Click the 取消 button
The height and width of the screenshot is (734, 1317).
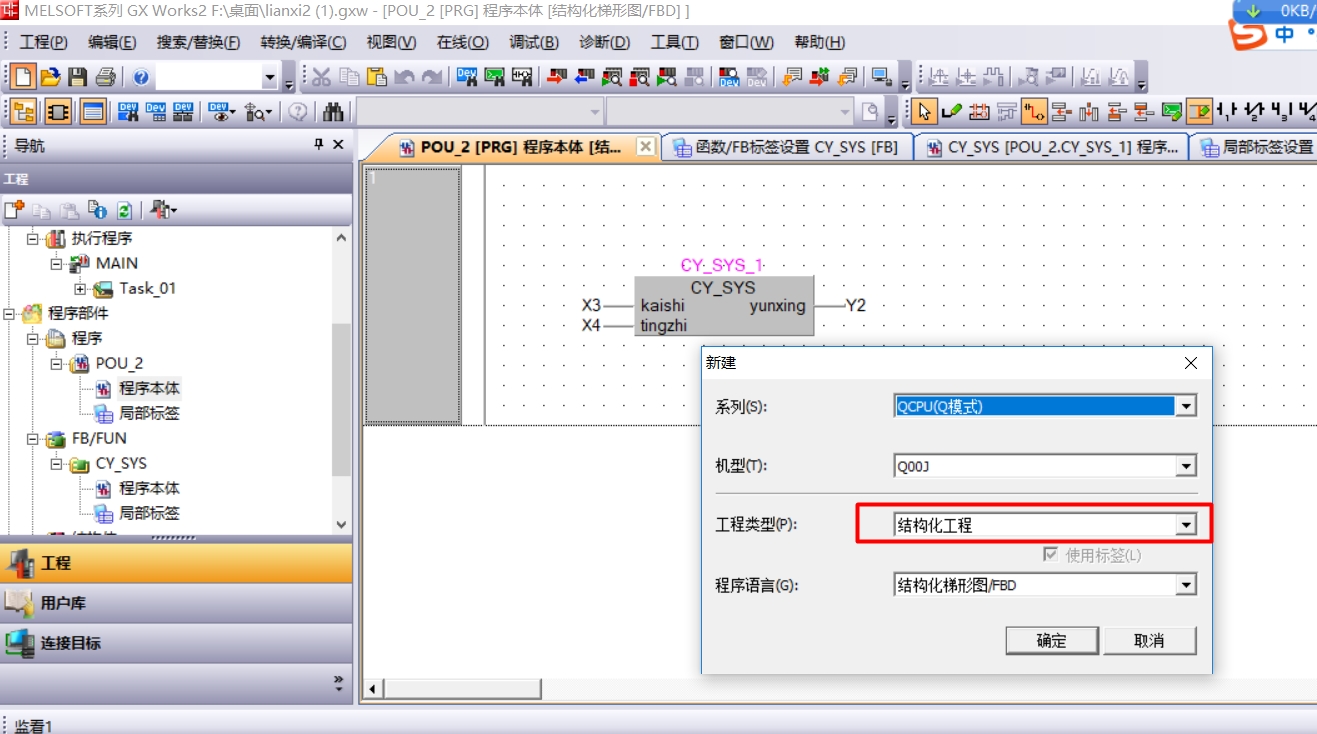[1149, 641]
